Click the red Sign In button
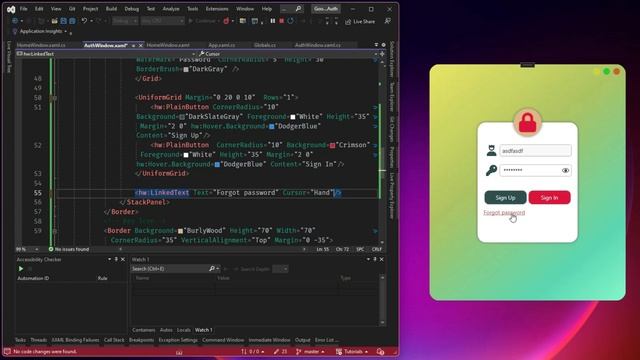640x360 pixels. 549,198
